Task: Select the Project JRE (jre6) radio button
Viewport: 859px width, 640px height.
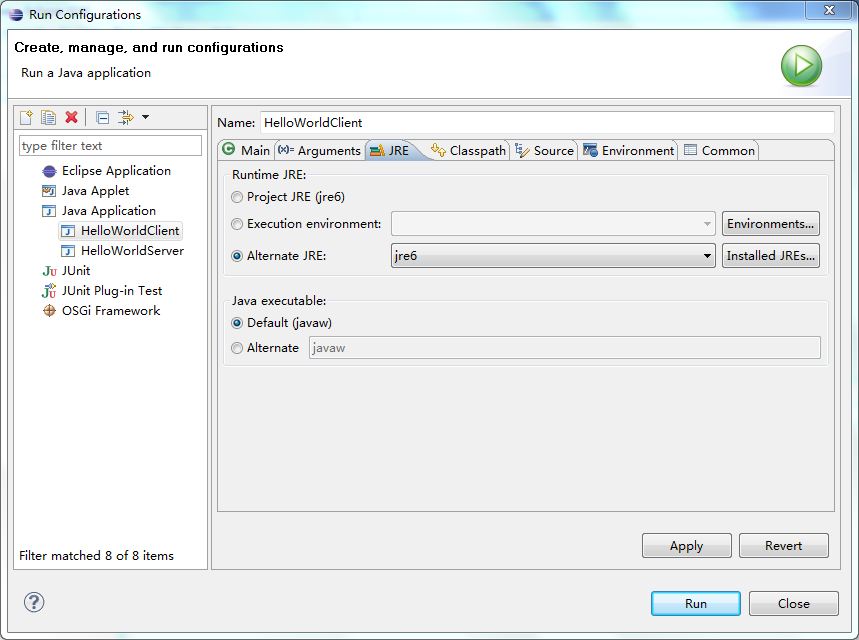Action: 237,197
